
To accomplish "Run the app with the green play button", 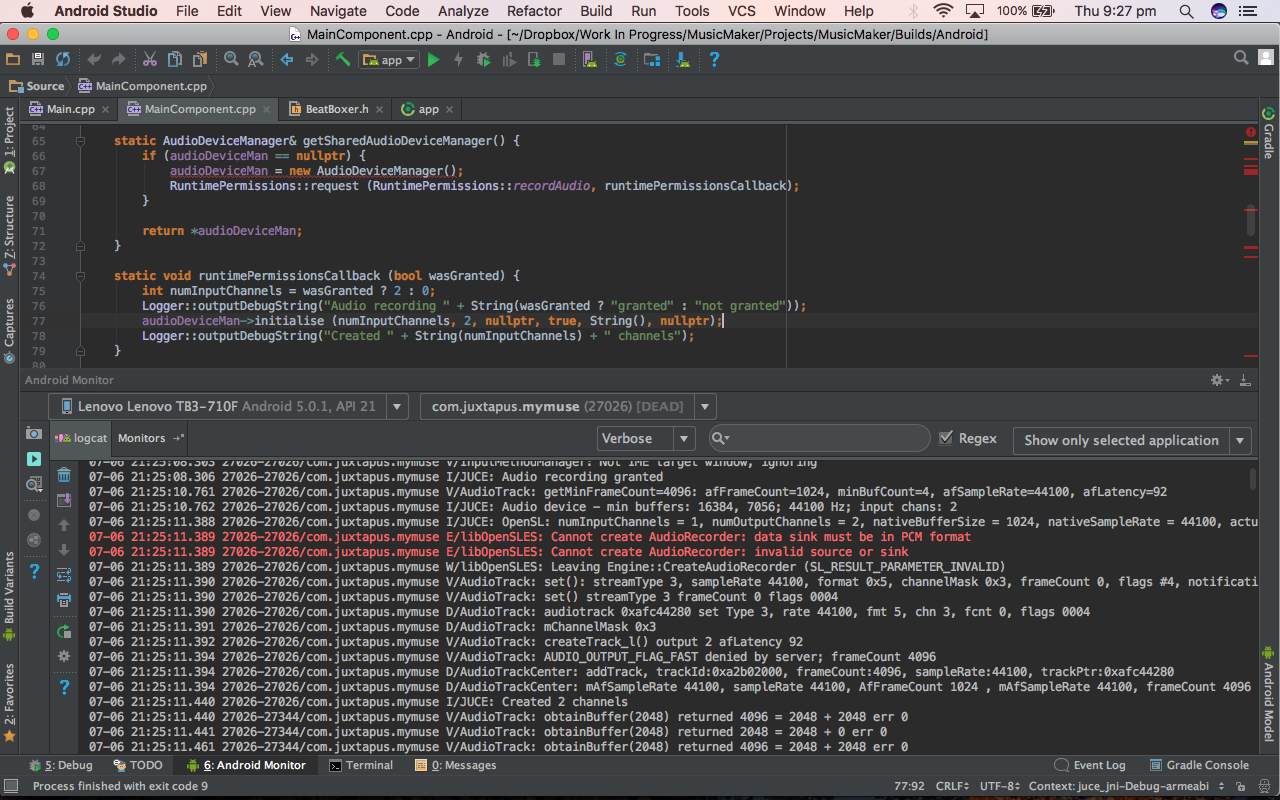I will [x=433, y=60].
